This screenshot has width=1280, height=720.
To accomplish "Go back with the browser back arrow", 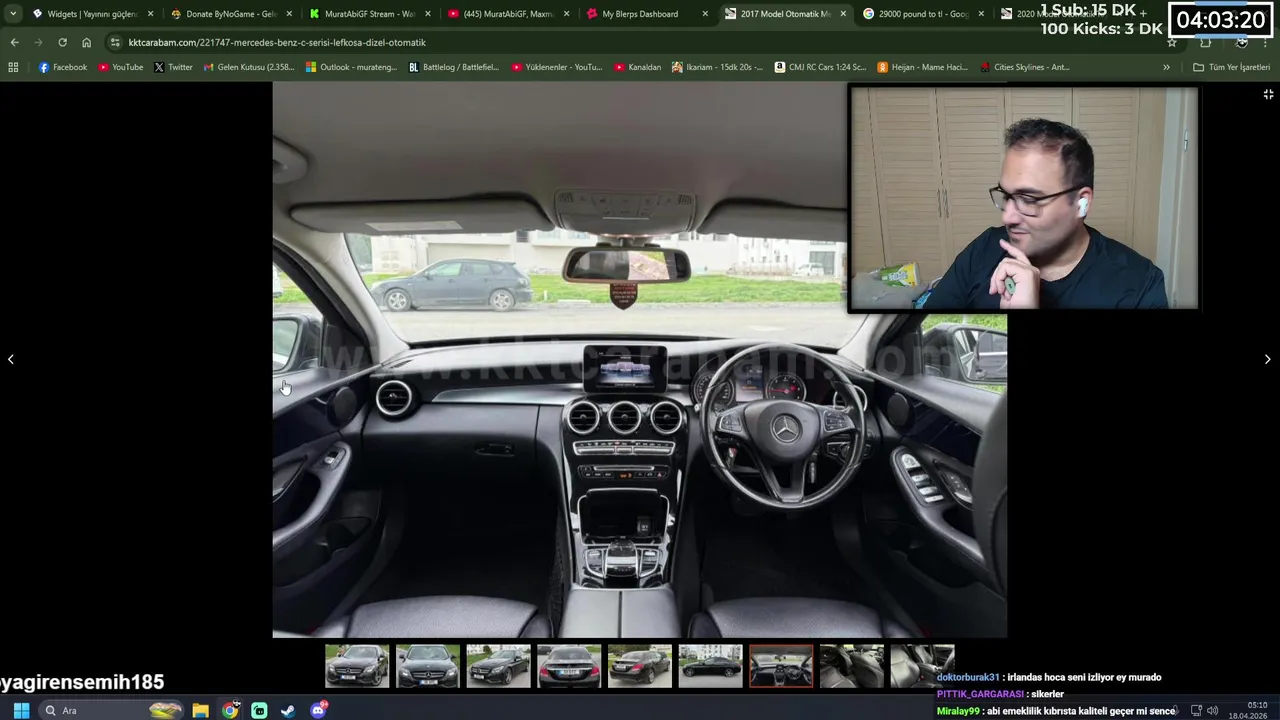I will 14,42.
